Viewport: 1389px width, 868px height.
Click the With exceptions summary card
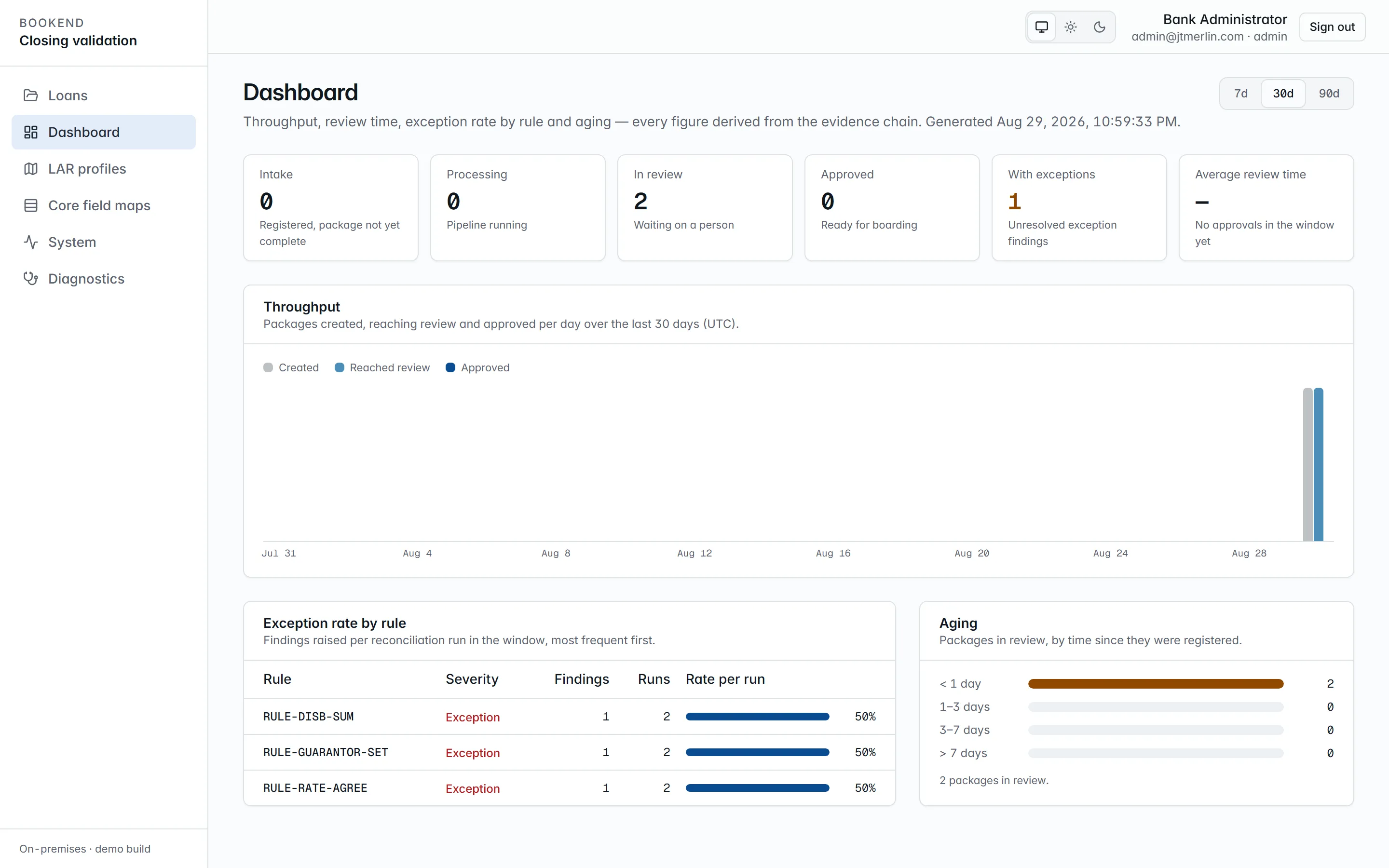(1079, 208)
